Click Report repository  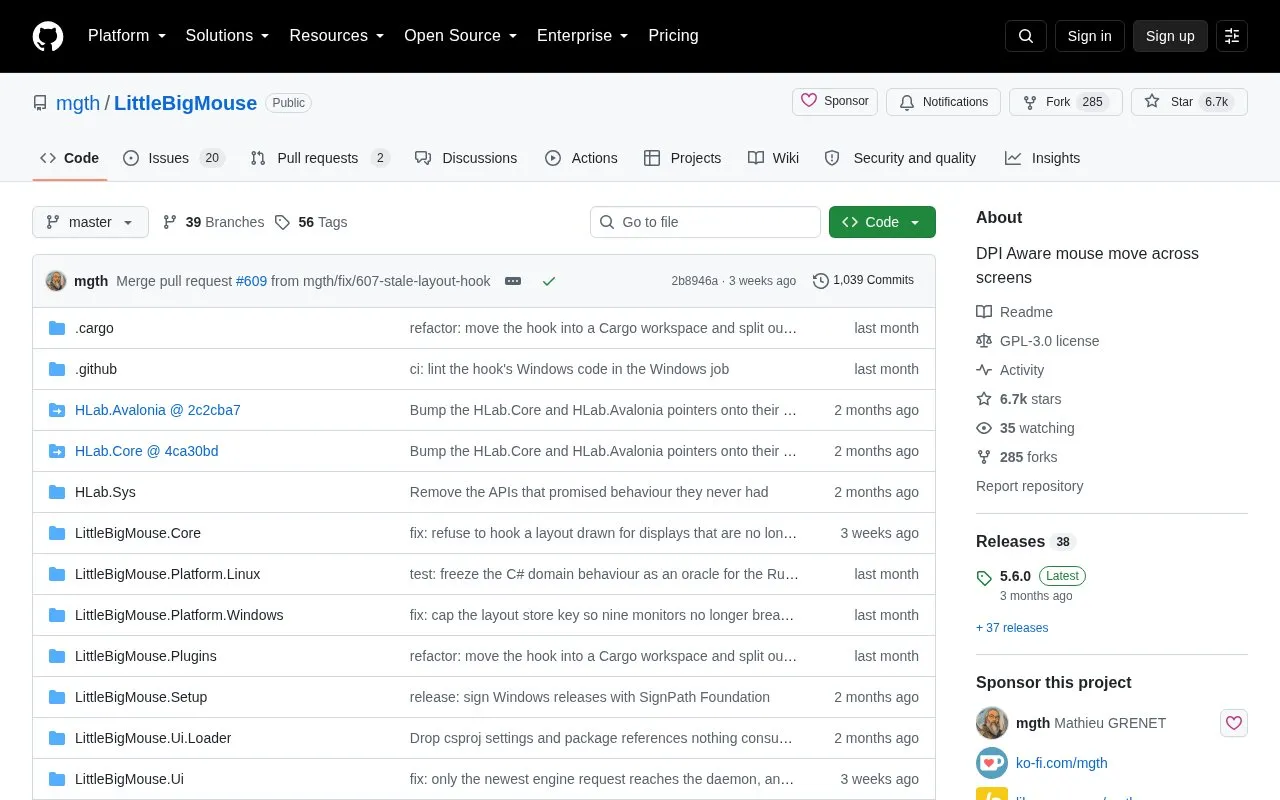click(x=1029, y=486)
